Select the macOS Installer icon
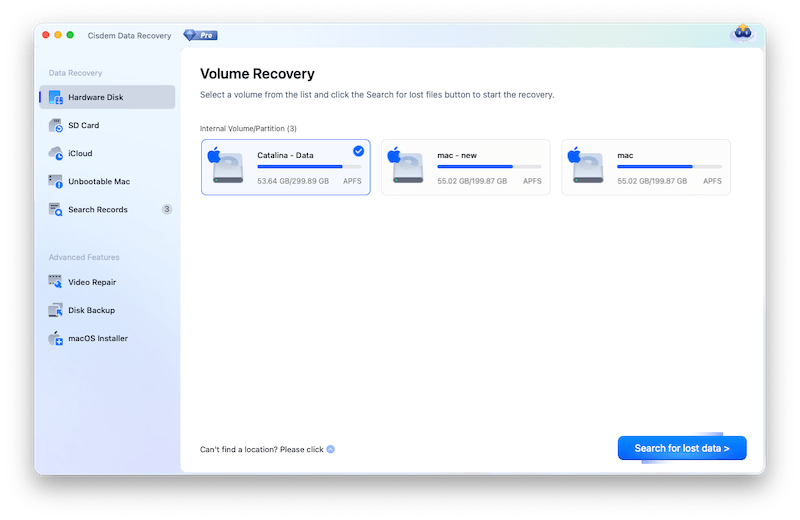Screen dimensions: 800x520 [57, 339]
